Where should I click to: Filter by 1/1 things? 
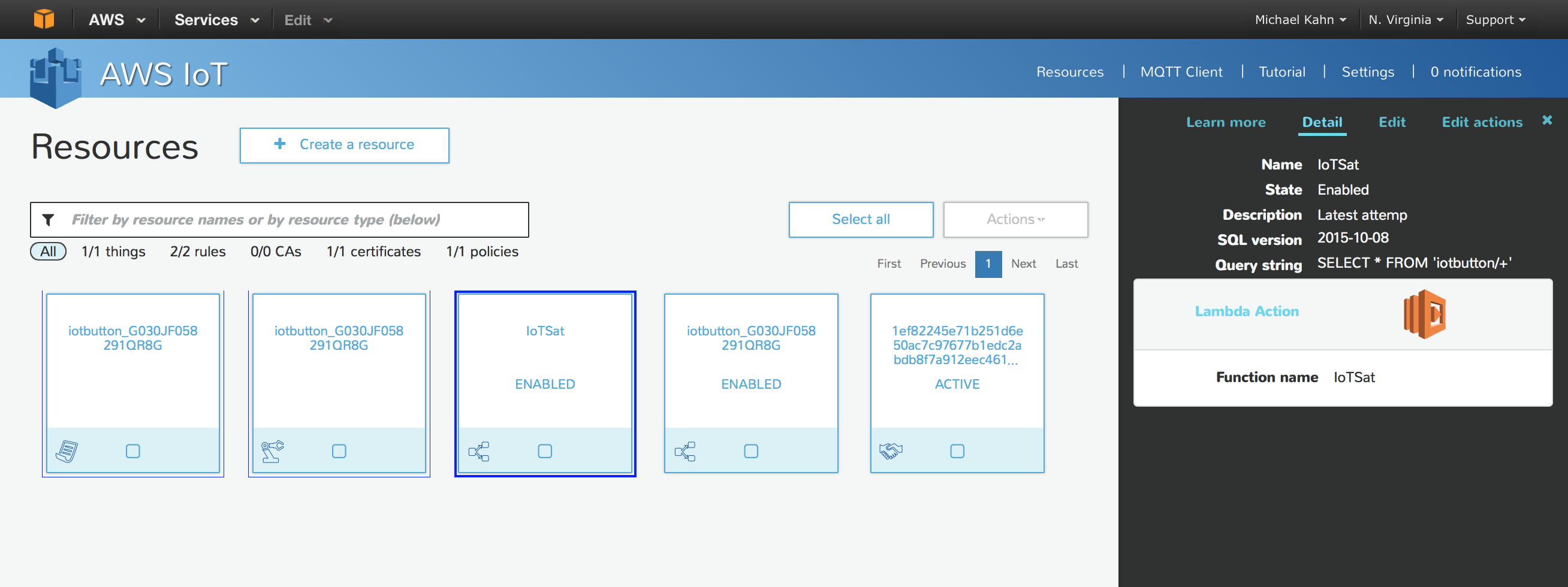pyautogui.click(x=113, y=251)
